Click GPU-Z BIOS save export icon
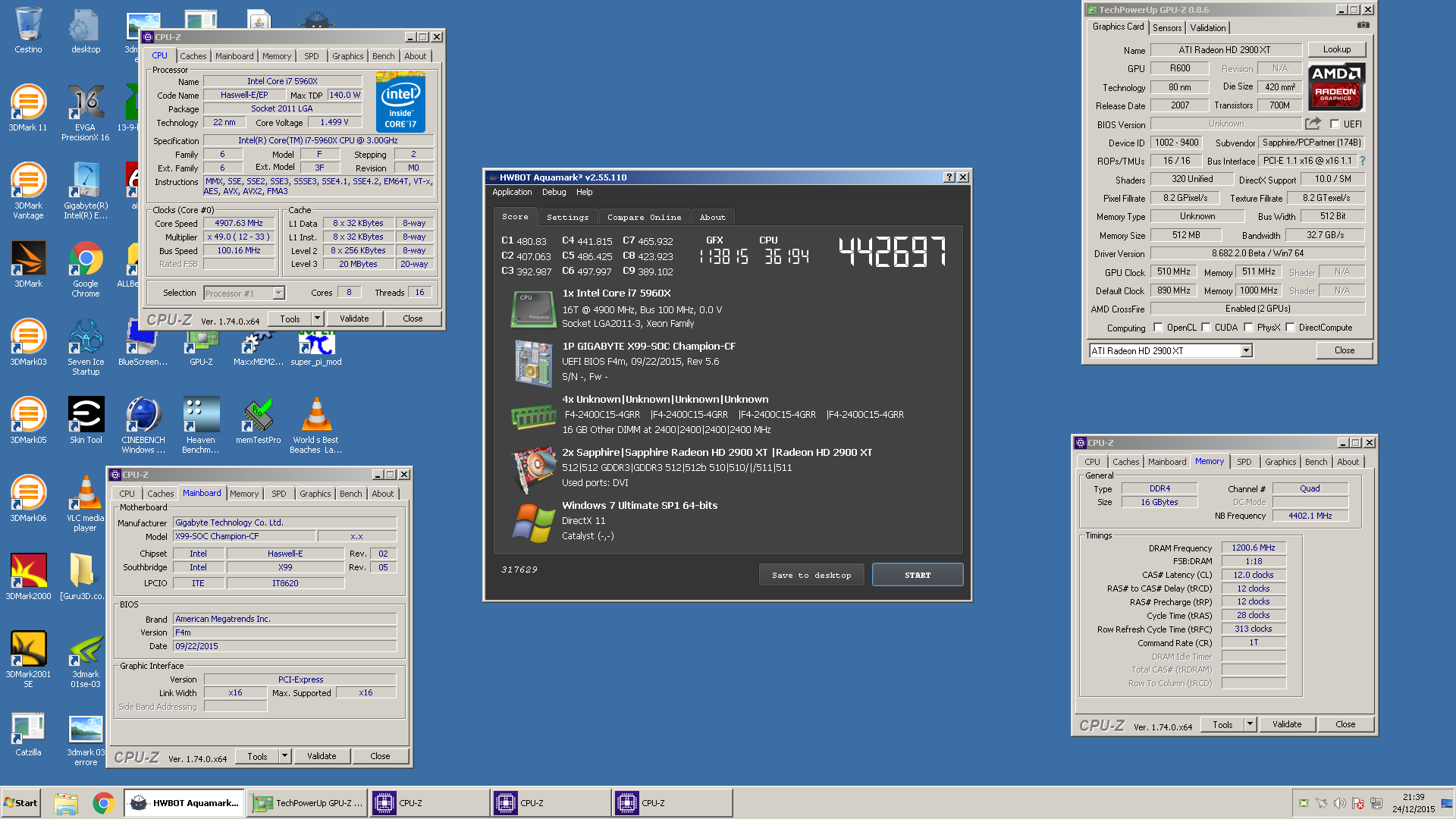This screenshot has width=1456, height=819. pos(1313,124)
